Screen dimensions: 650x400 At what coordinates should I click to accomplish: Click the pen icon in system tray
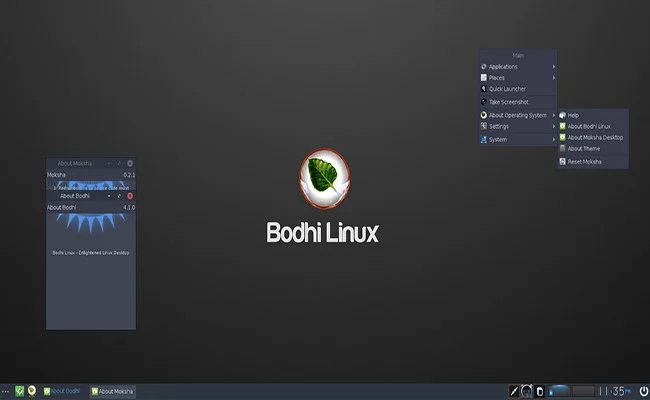point(514,391)
